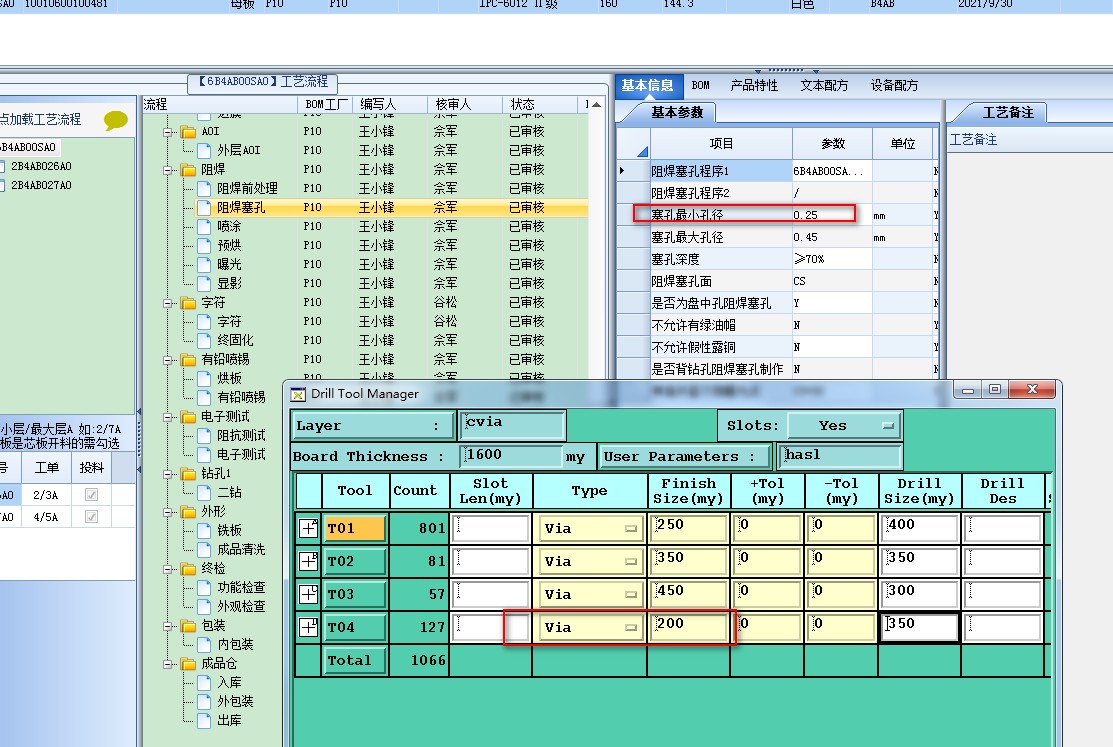
Task: Click the 有铅喷锡 folder icon
Action: pos(188,360)
